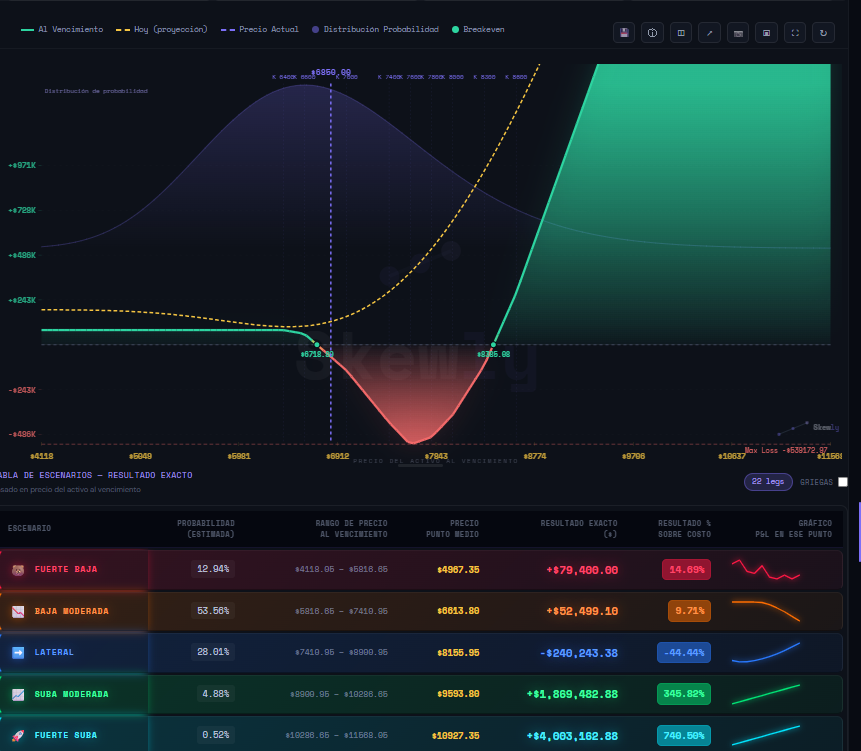Select the line drawing tool icon
861x751 pixels.
coord(709,33)
